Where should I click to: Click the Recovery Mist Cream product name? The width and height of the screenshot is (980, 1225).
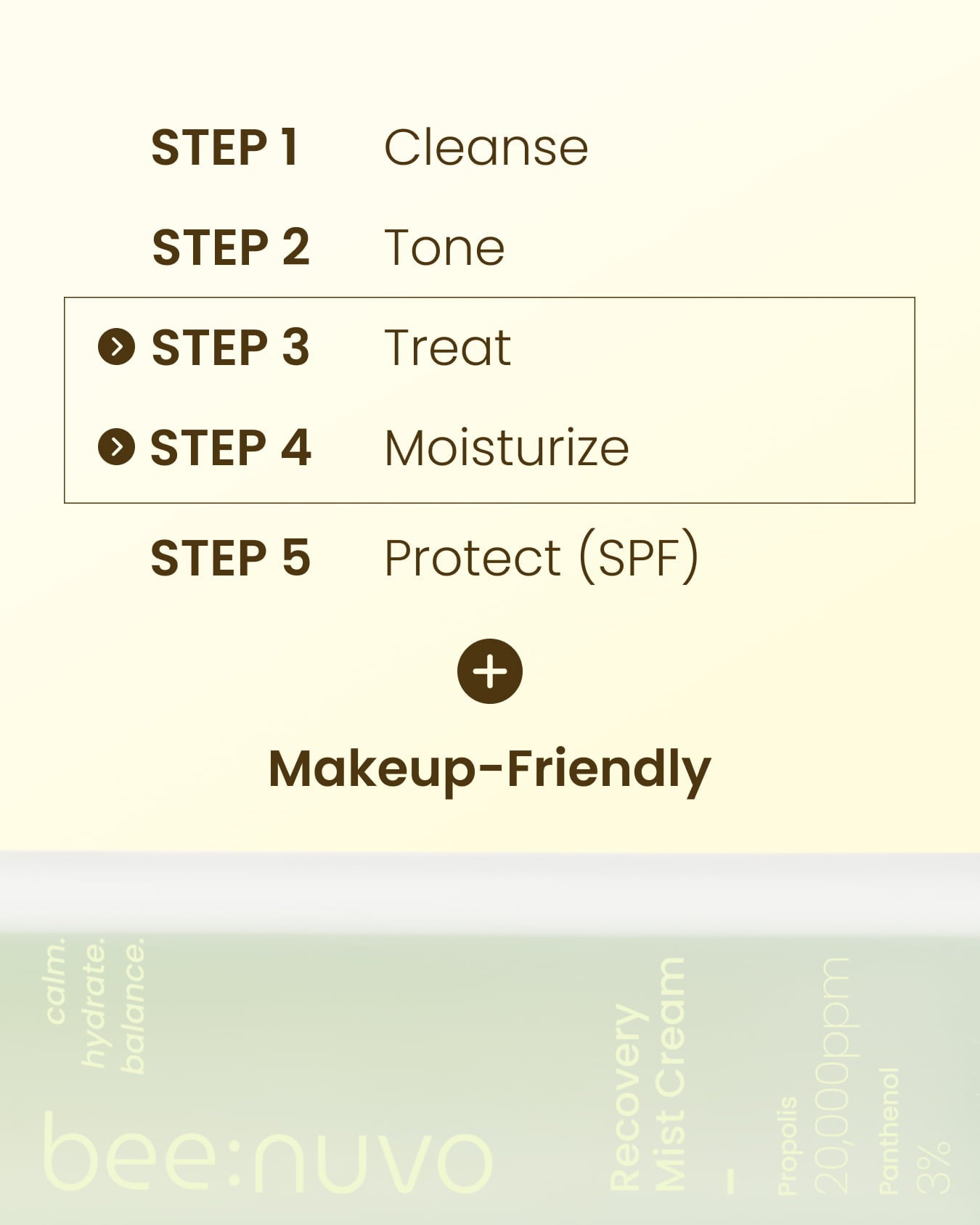coord(647,1075)
